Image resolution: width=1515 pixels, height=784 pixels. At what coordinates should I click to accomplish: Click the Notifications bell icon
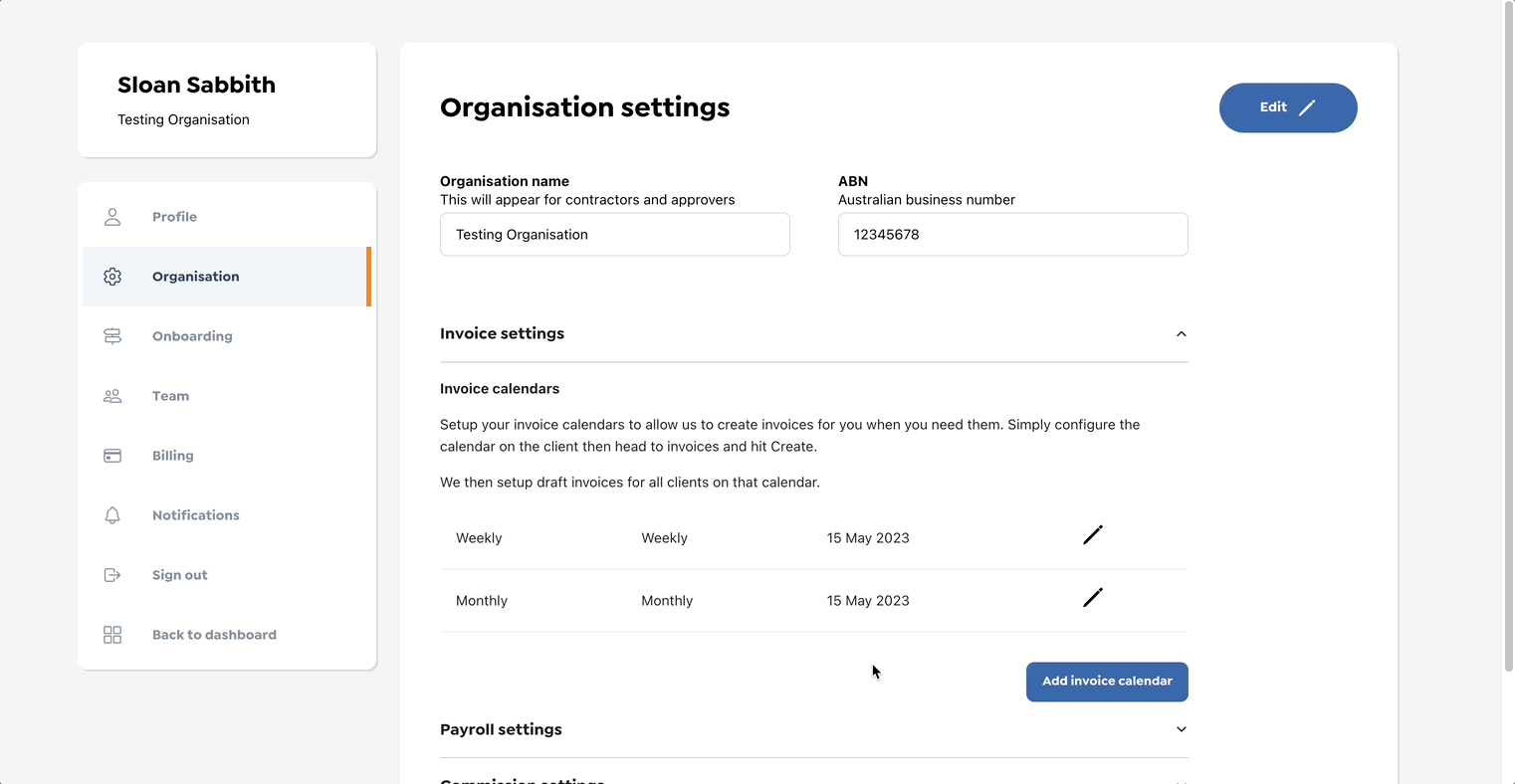111,515
